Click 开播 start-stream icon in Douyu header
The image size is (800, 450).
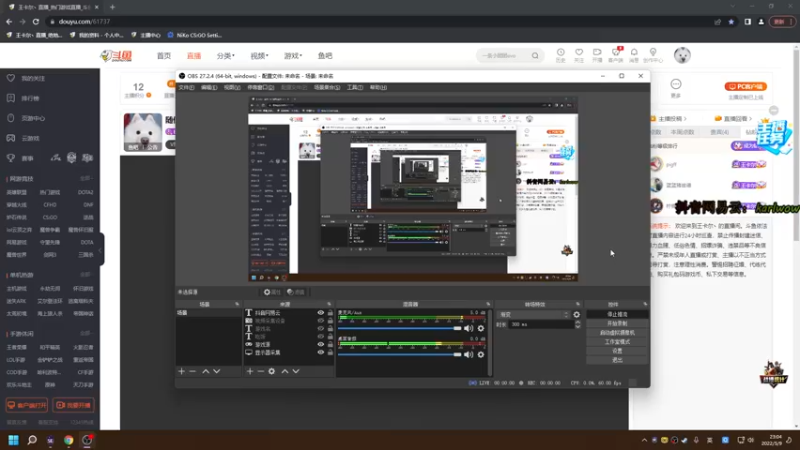[597, 55]
